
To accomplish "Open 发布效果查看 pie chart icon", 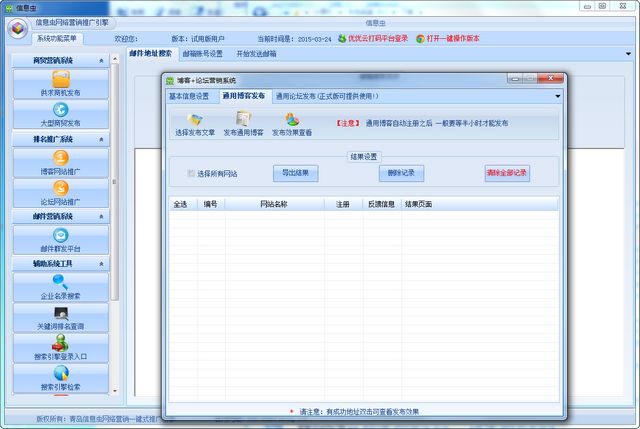I will 292,124.
